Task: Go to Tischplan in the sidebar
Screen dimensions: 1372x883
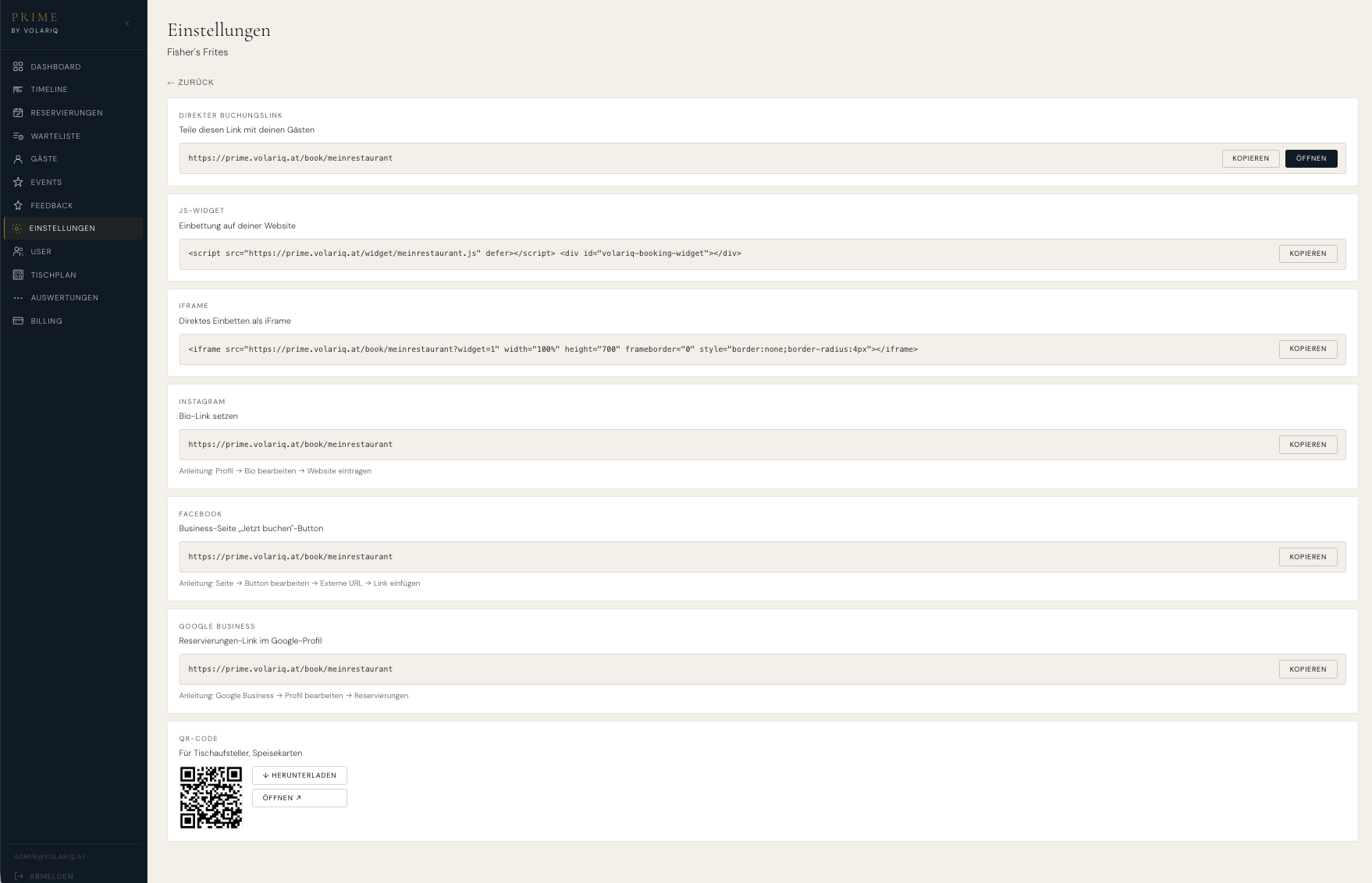Action: click(73, 275)
